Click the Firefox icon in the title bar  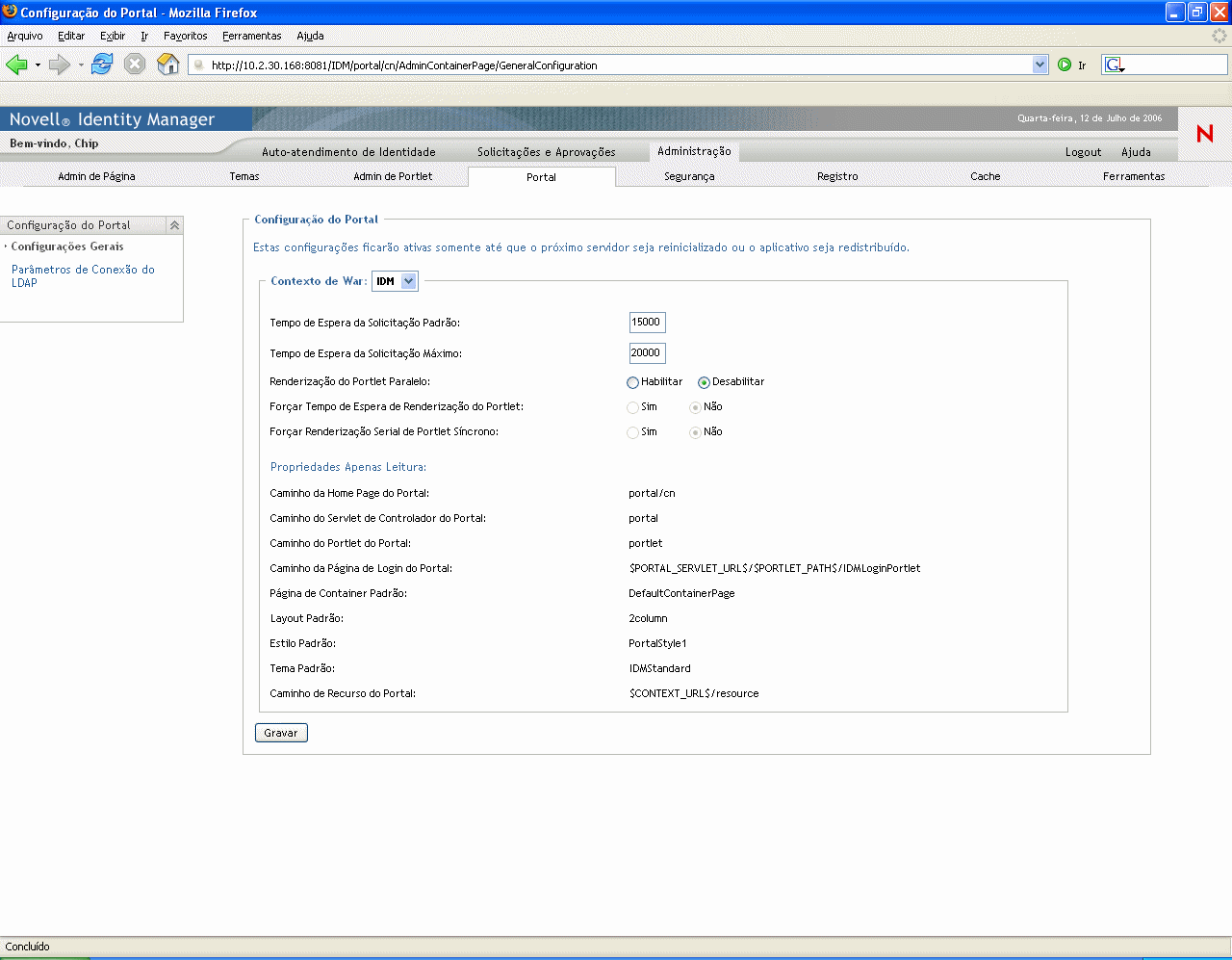pyautogui.click(x=10, y=12)
